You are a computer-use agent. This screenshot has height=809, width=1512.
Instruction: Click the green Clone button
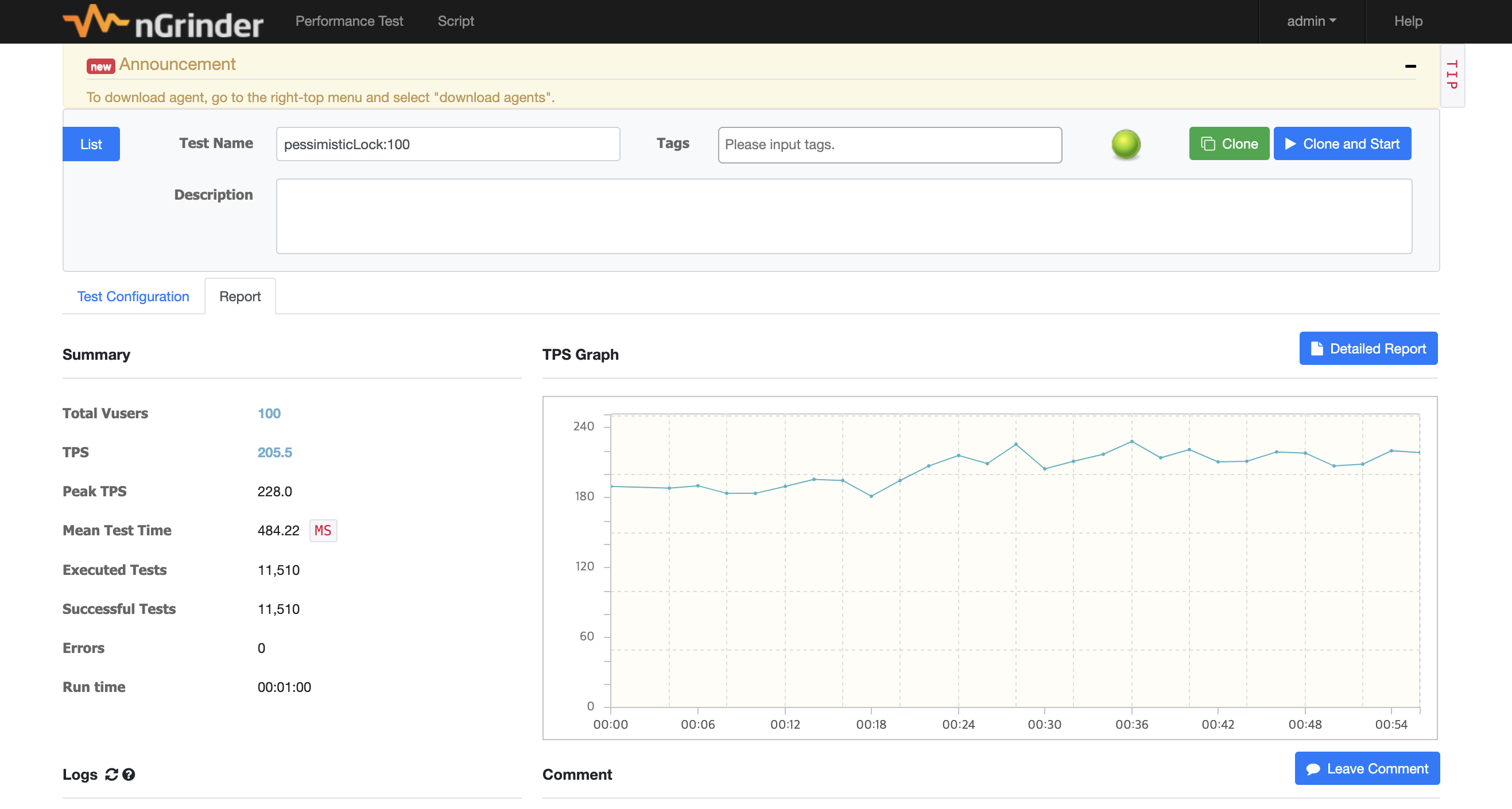point(1228,144)
